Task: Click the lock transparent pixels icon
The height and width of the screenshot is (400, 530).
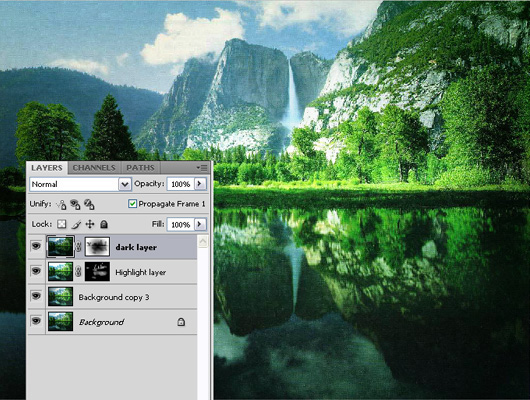Action: coord(62,224)
